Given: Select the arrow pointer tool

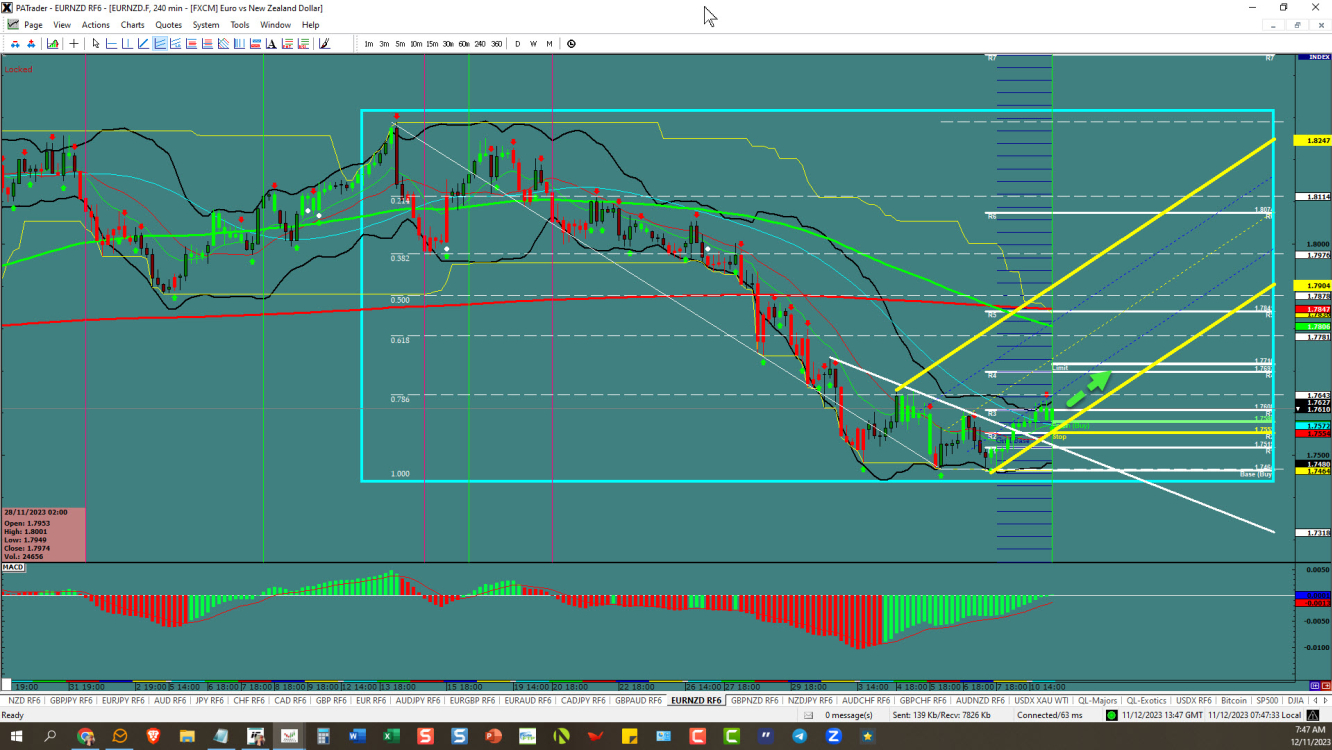Looking at the screenshot, I should (x=96, y=44).
